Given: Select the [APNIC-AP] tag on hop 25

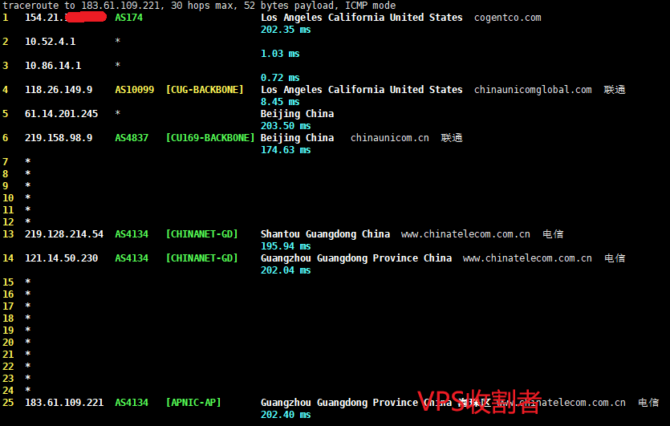Looking at the screenshot, I should click(x=193, y=402).
